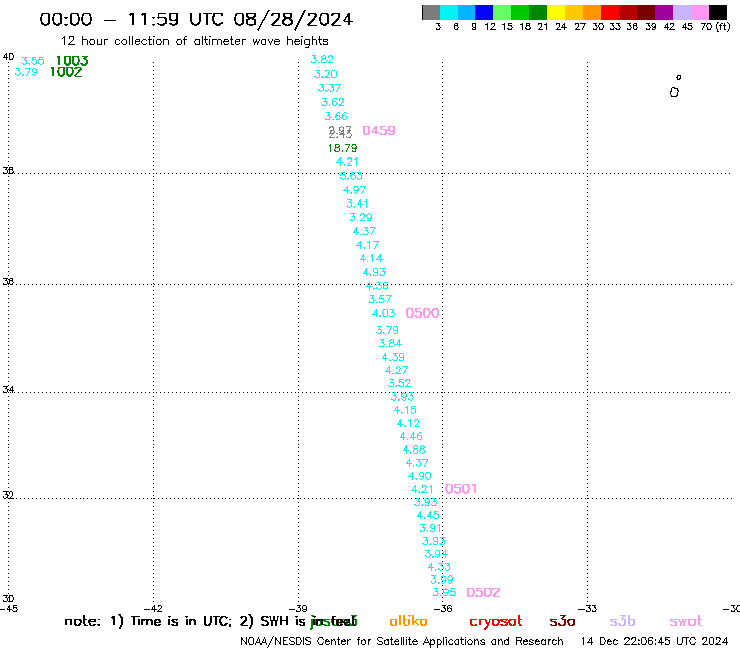Screen dimensions: 740x650
Task: Click the small island outline in upper right
Action: 674,92
